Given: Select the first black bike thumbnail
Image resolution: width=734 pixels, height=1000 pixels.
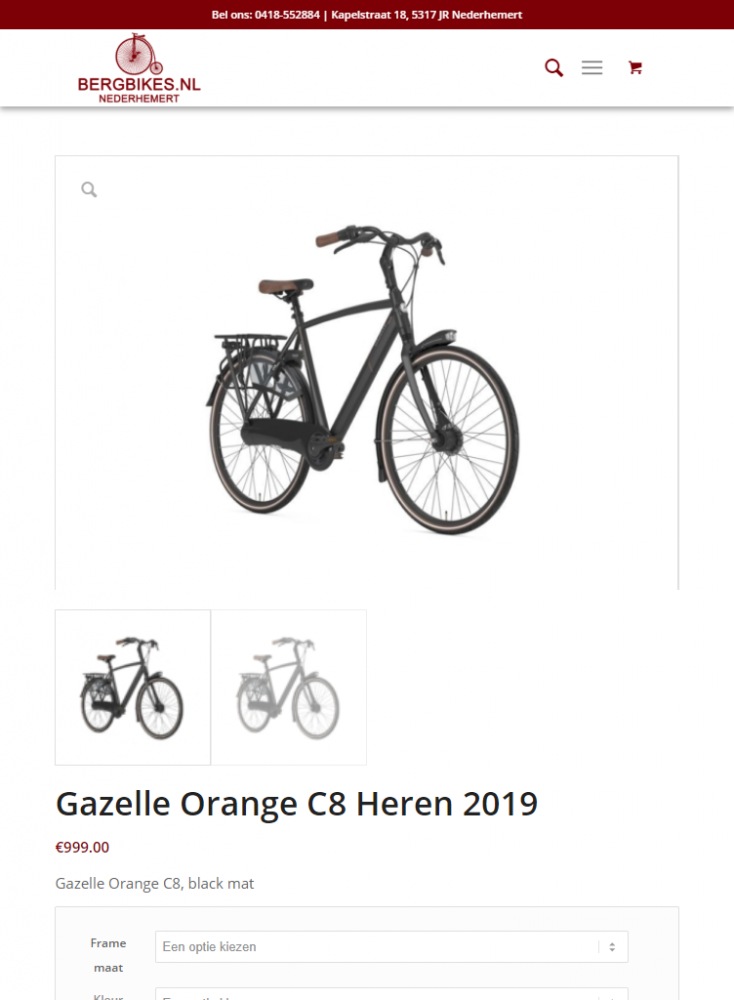Looking at the screenshot, I should pos(133,688).
